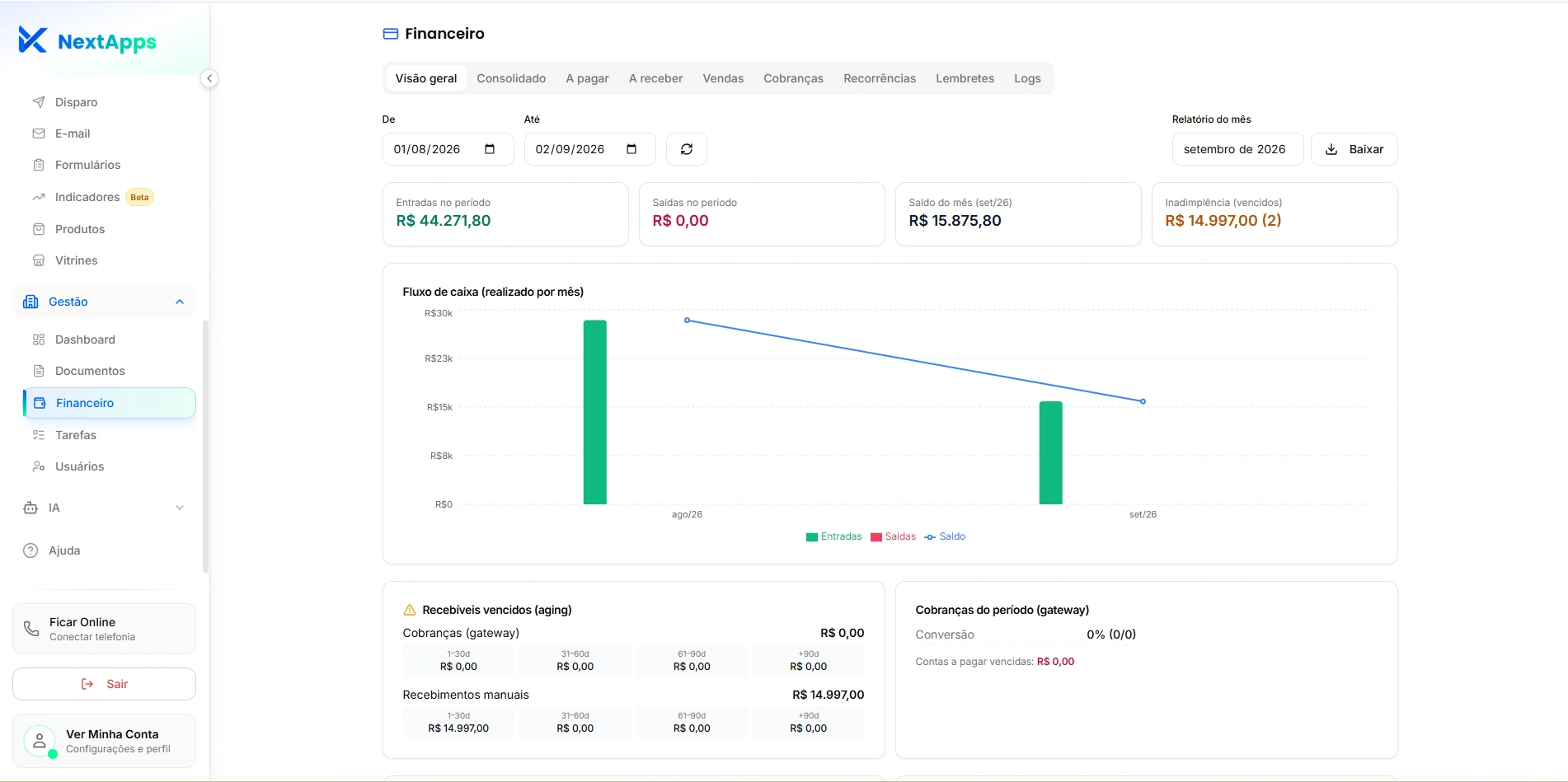1568x782 pixels.
Task: Click the Inadimplência value R$ 14.997,00 (2)
Action: 1223,221
